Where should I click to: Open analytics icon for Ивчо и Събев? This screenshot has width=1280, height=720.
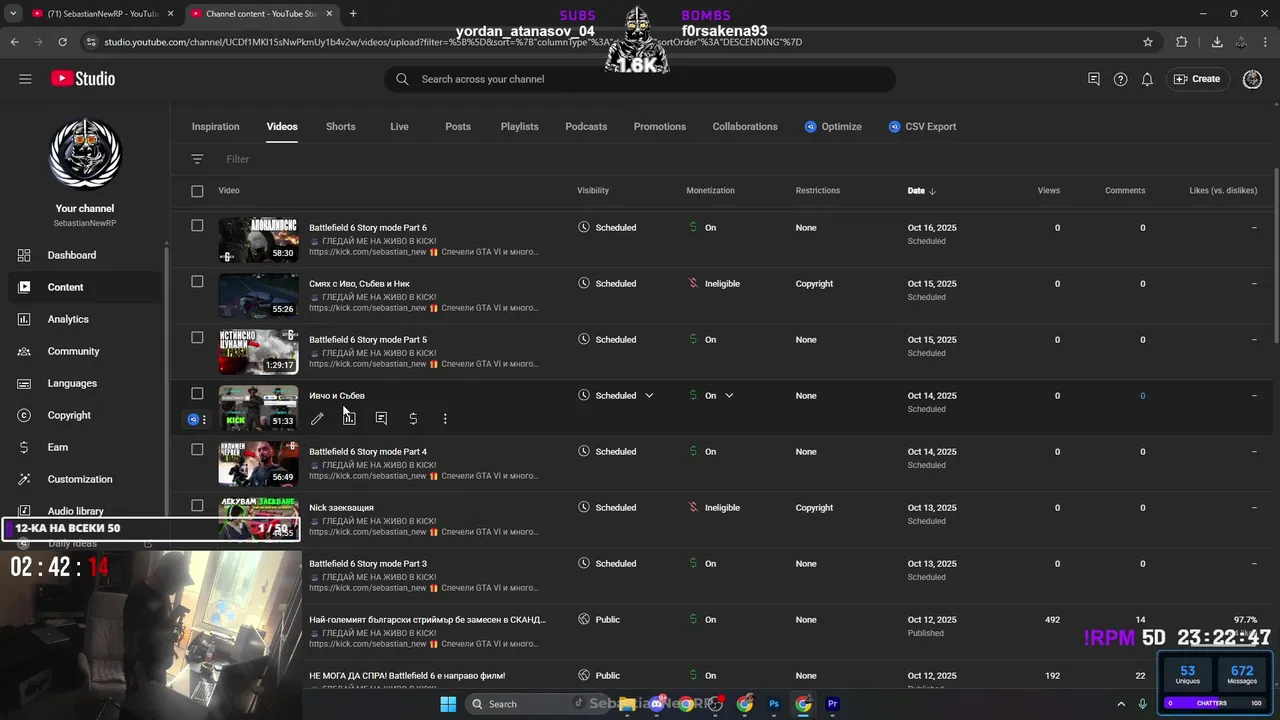[x=349, y=419]
